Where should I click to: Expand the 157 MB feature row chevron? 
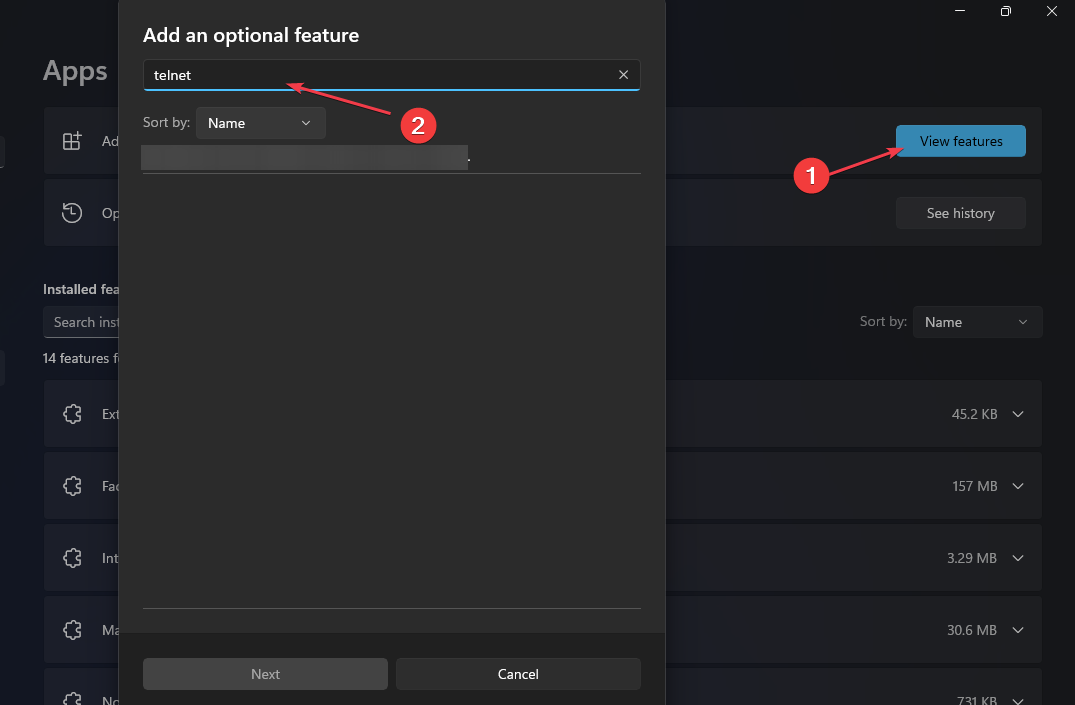point(1018,486)
